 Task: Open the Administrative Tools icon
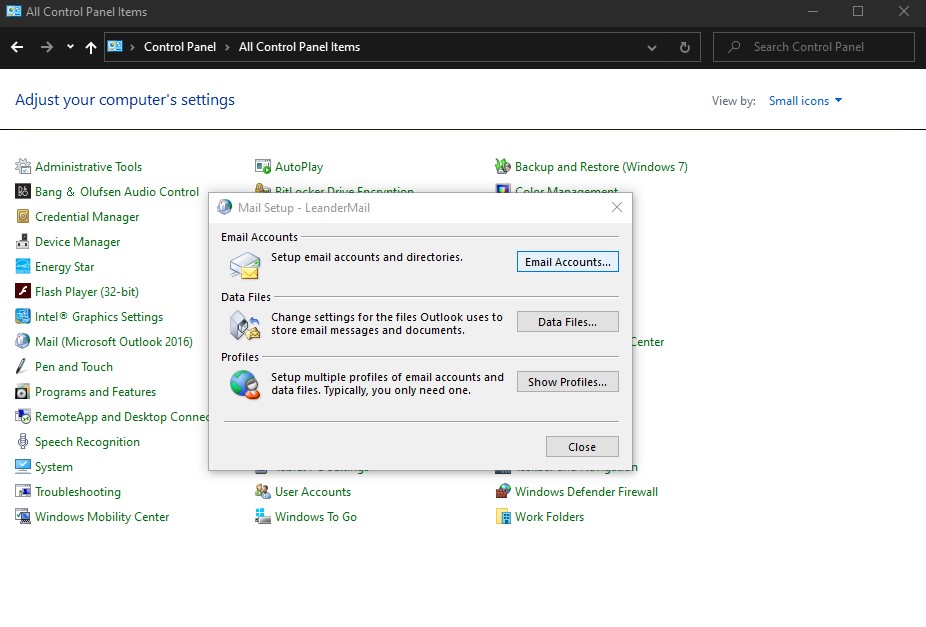(x=22, y=166)
